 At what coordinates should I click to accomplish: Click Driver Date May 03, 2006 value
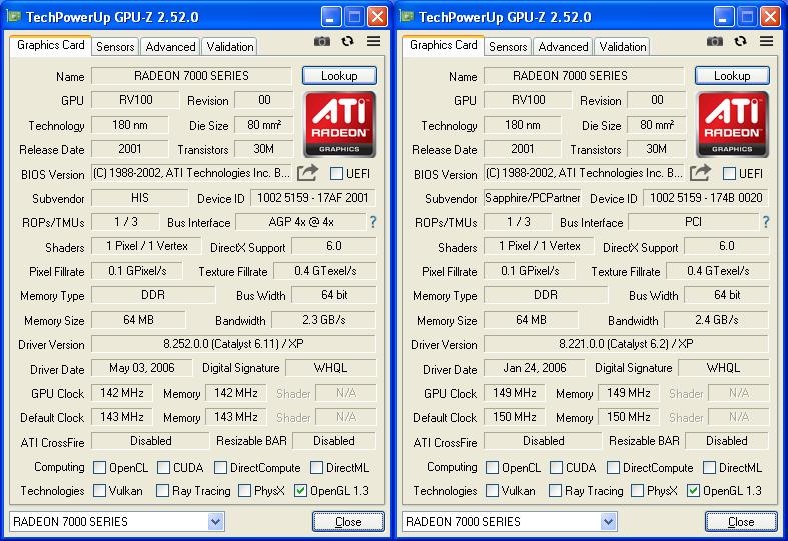pyautogui.click(x=142, y=368)
